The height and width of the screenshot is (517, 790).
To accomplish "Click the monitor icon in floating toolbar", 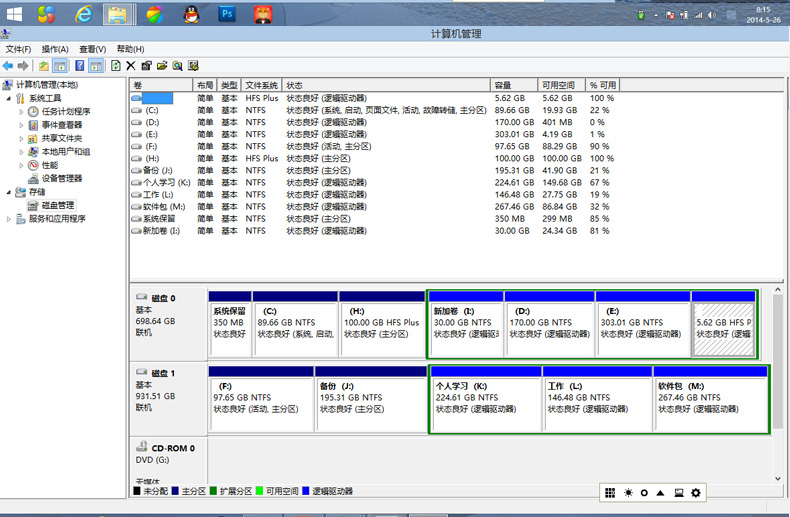I will coord(679,493).
